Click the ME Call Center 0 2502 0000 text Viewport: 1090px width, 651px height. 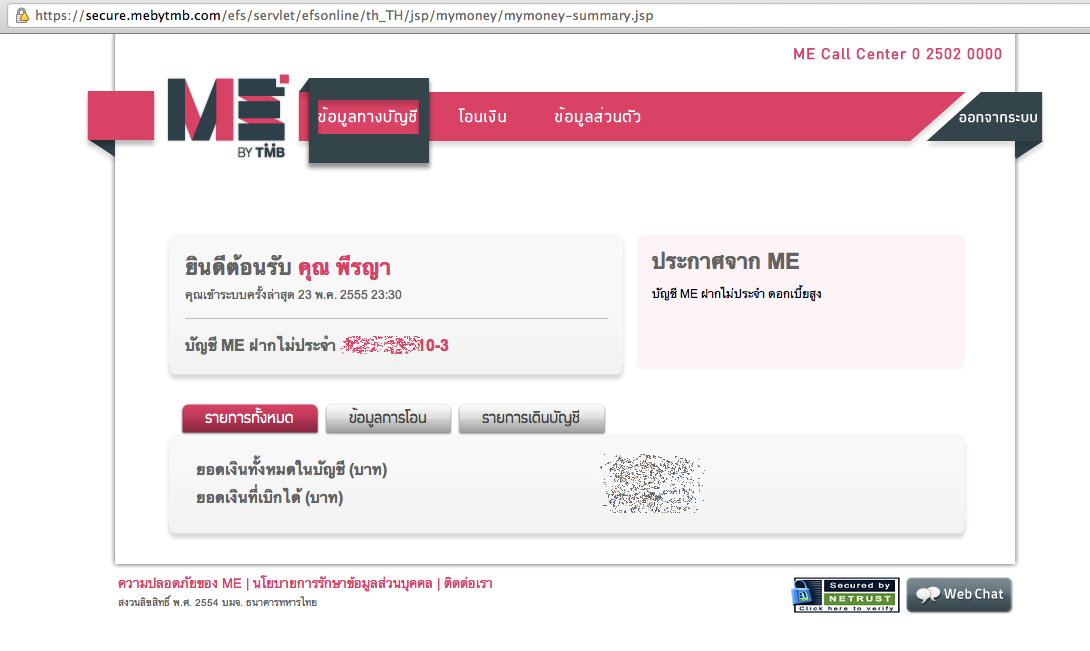(897, 54)
